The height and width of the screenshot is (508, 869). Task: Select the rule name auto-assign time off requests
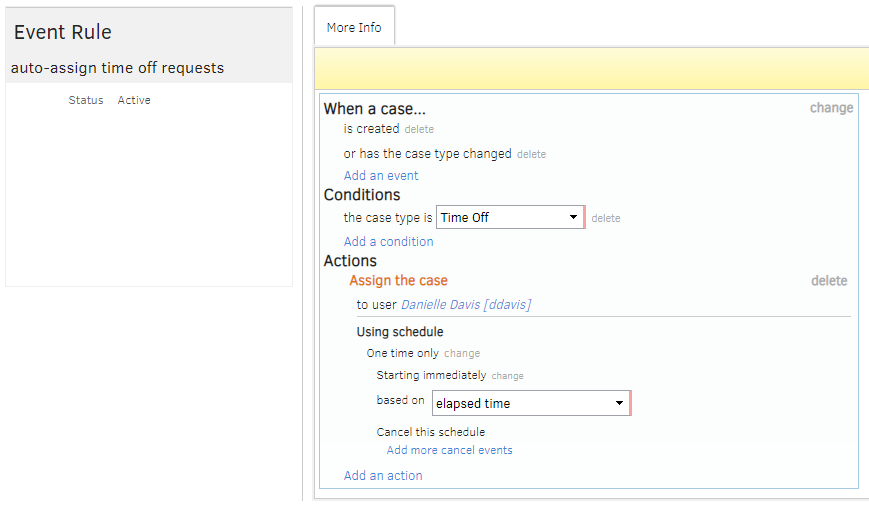pos(117,68)
